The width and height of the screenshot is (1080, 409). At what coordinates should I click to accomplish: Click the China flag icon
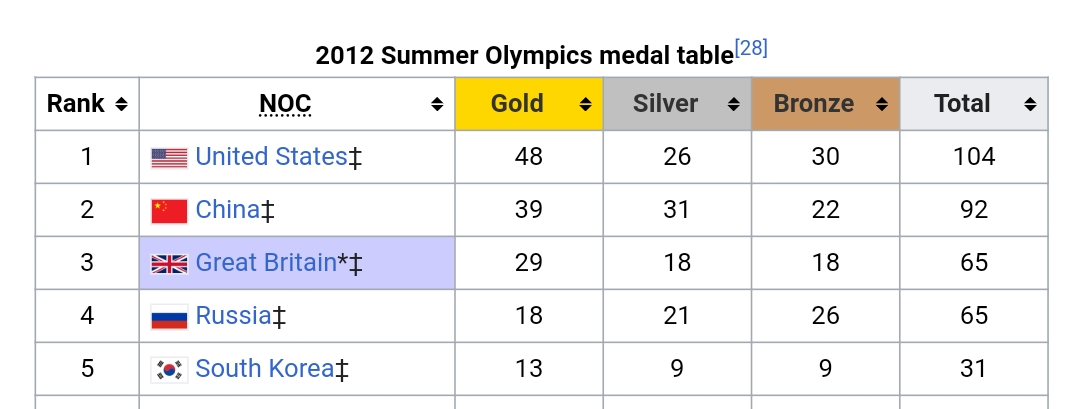click(169, 211)
